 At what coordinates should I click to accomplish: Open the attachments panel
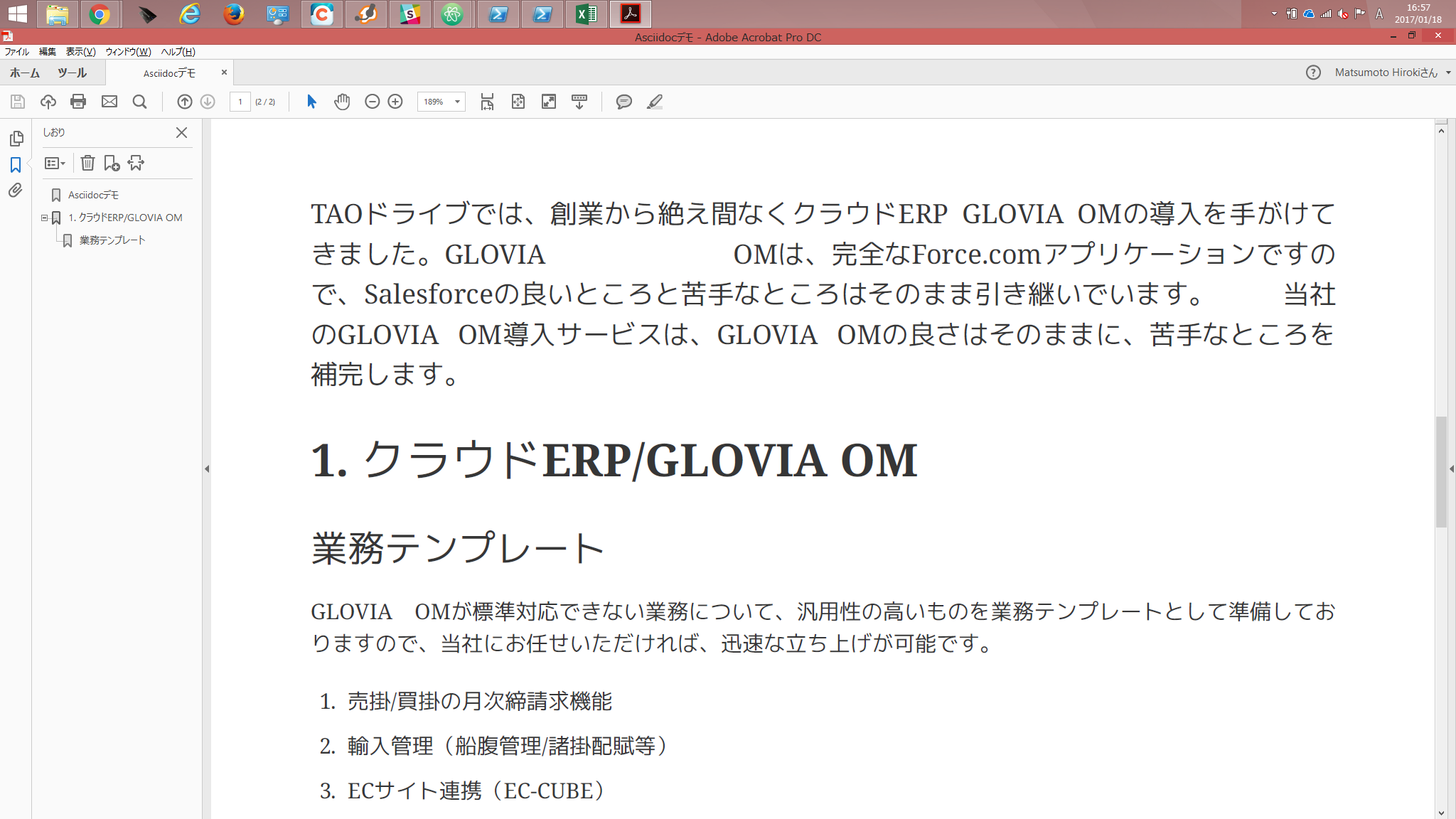(x=16, y=189)
